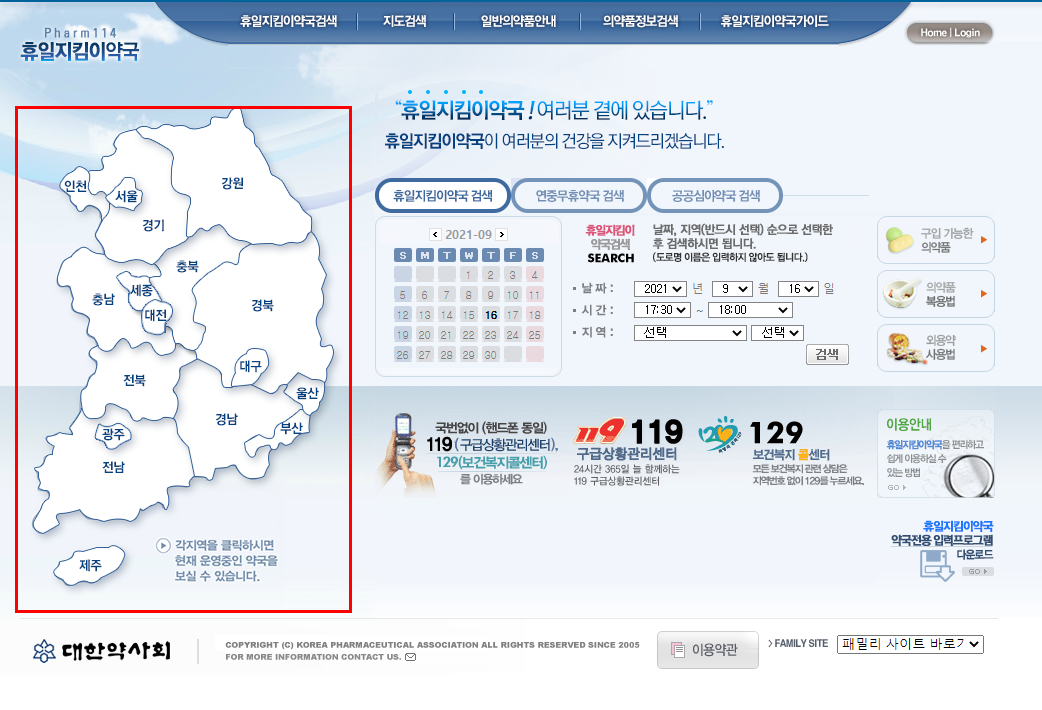Select 강원 region on the map

point(233,183)
